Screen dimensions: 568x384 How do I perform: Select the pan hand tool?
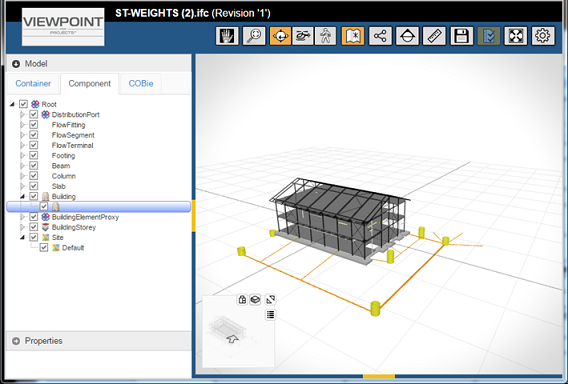coord(227,36)
